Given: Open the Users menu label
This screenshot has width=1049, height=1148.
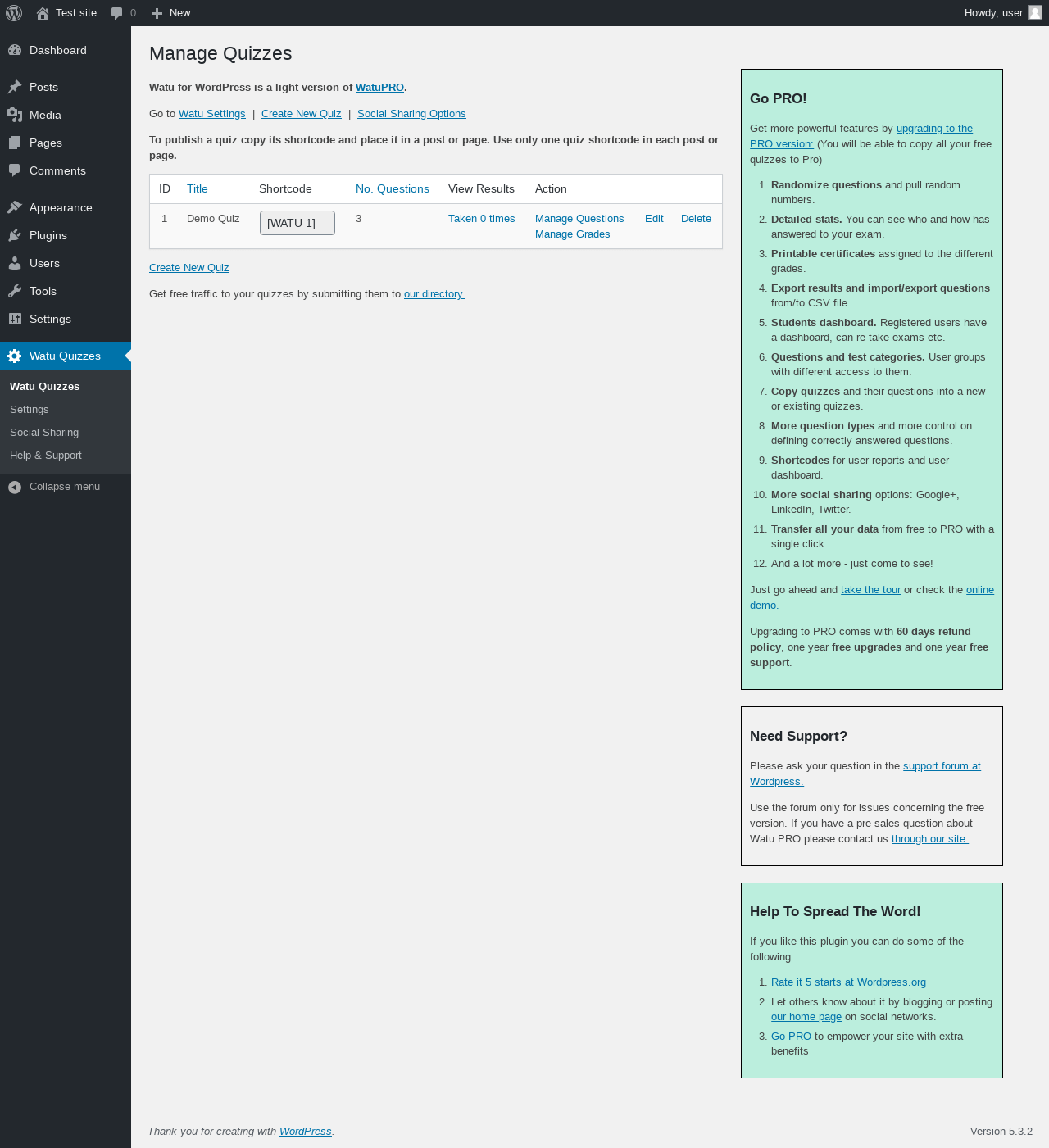Looking at the screenshot, I should (44, 263).
